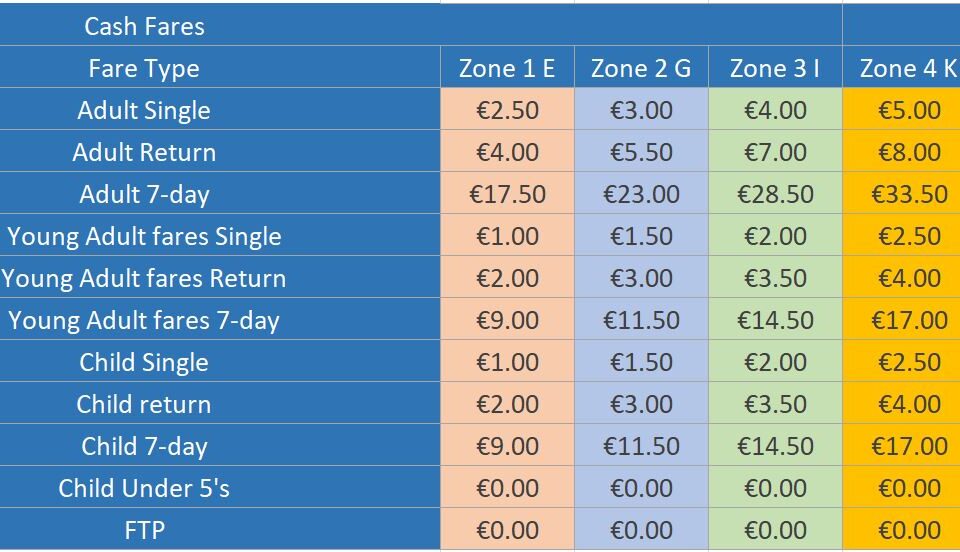Click the Zone 3 I column header
The height and width of the screenshot is (552, 960).
pyautogui.click(x=775, y=68)
